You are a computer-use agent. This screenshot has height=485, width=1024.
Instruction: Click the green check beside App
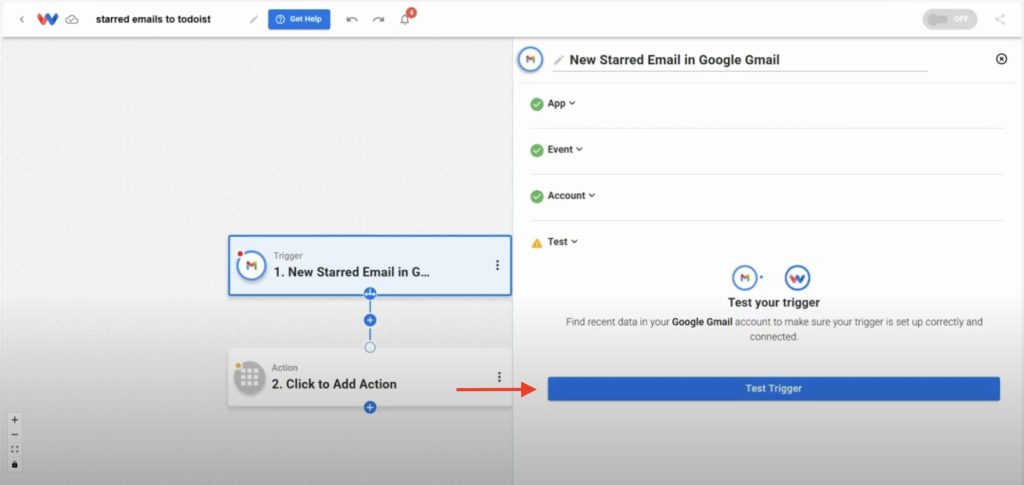(537, 104)
